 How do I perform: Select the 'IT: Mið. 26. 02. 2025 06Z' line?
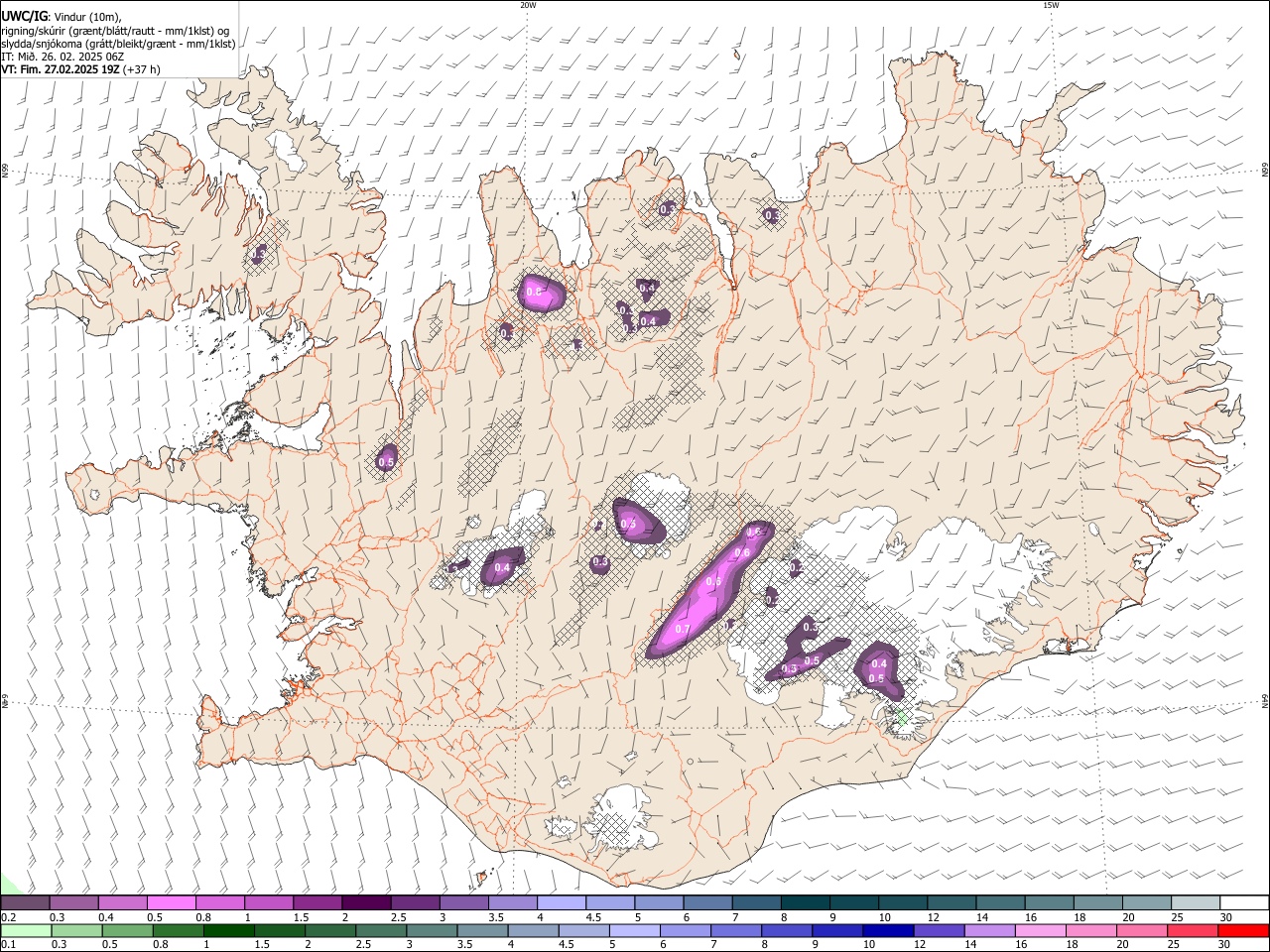[x=63, y=57]
